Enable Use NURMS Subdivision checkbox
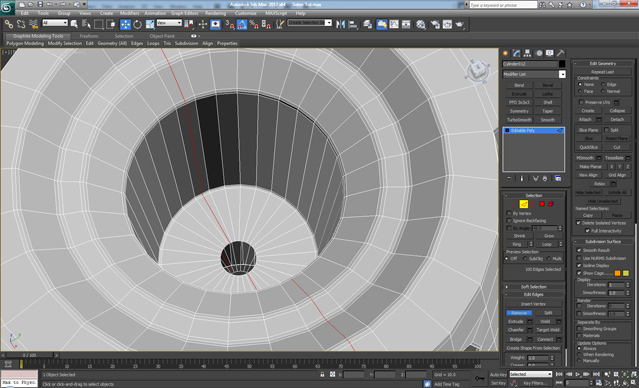 tap(579, 258)
